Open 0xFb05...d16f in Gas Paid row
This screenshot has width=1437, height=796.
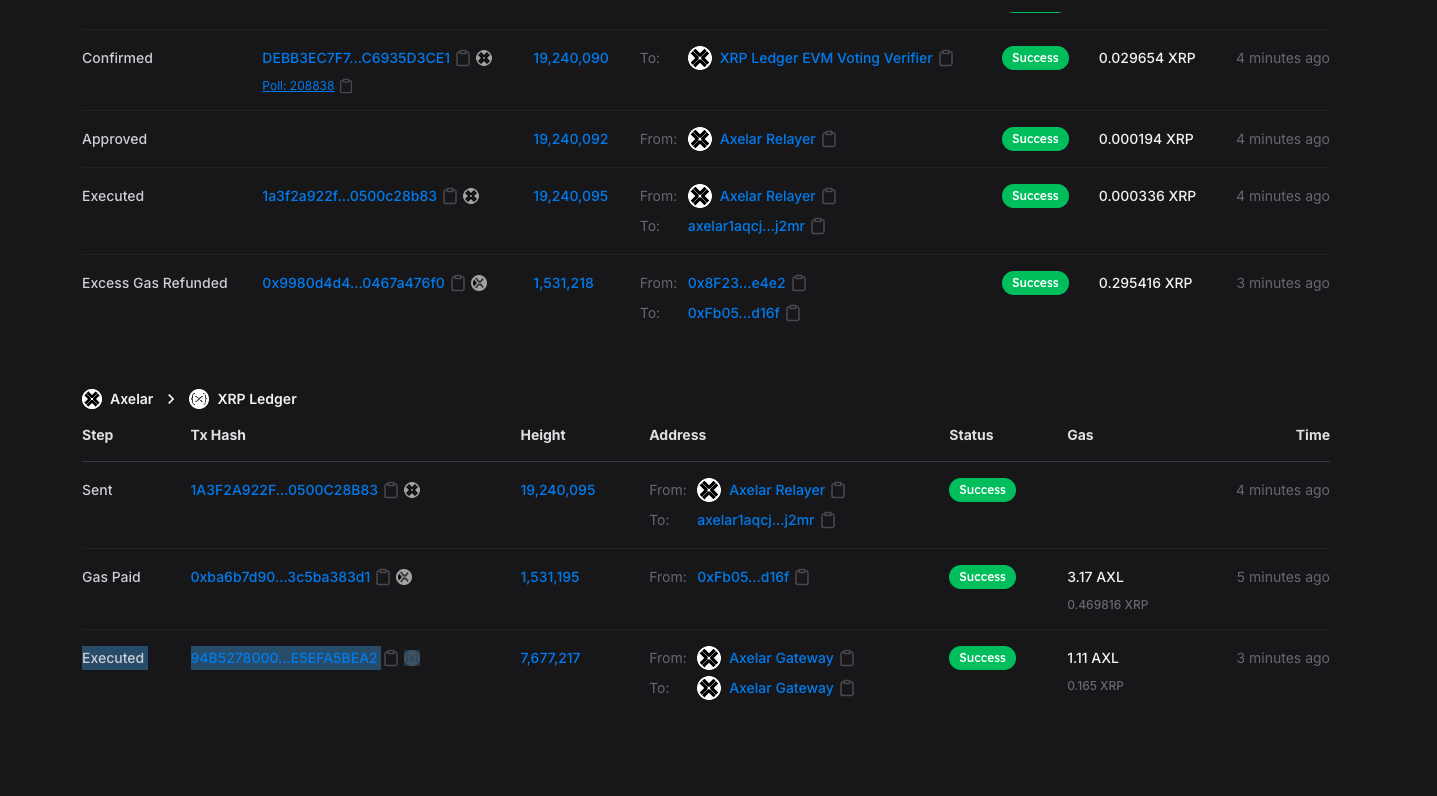coord(743,577)
